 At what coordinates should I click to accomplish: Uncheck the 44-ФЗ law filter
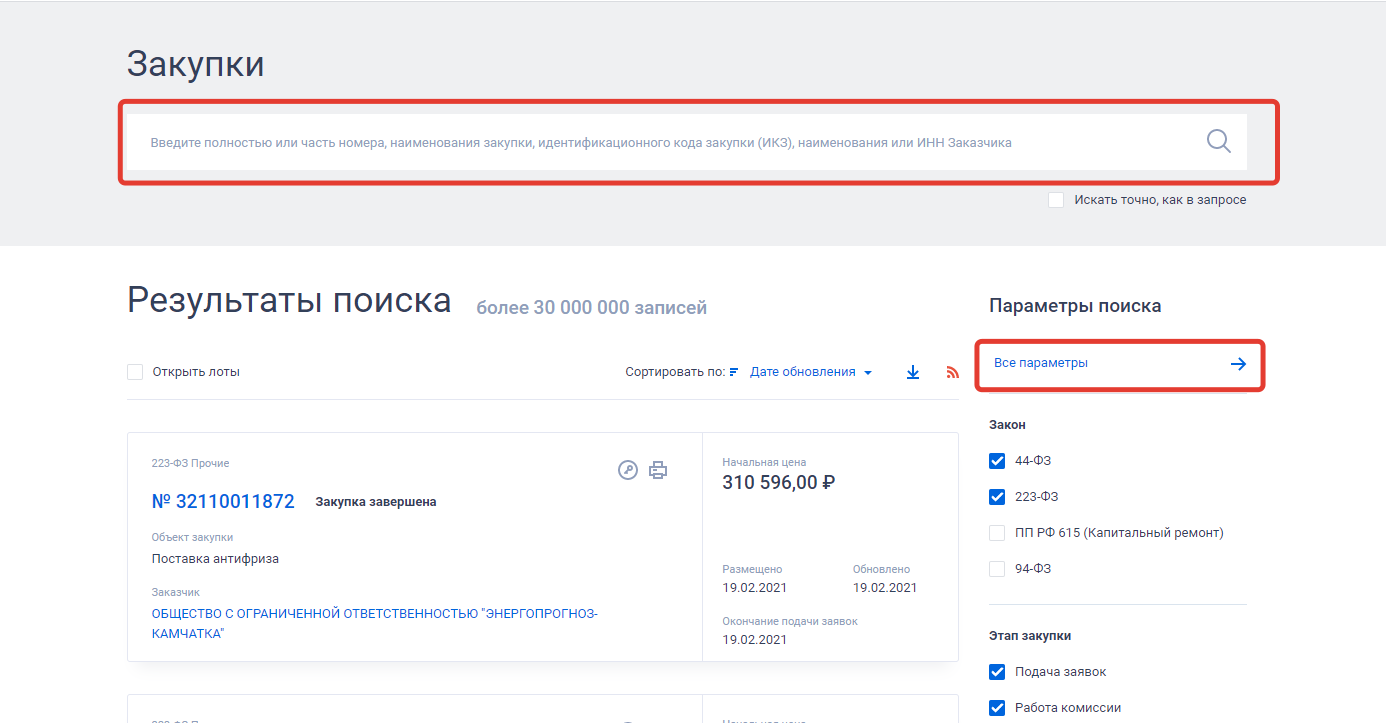click(997, 461)
